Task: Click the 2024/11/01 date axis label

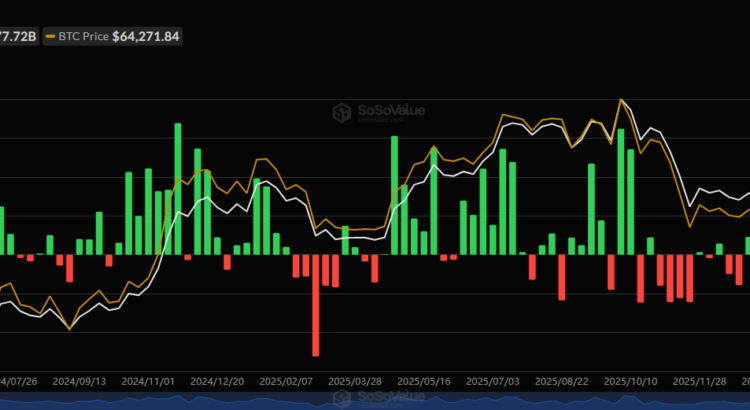Action: click(148, 382)
